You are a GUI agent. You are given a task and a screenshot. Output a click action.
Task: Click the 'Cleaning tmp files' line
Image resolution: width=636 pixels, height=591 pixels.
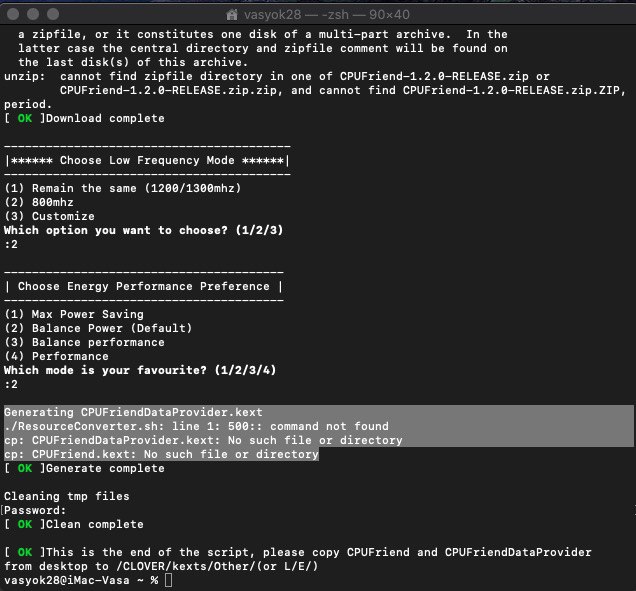pos(67,496)
